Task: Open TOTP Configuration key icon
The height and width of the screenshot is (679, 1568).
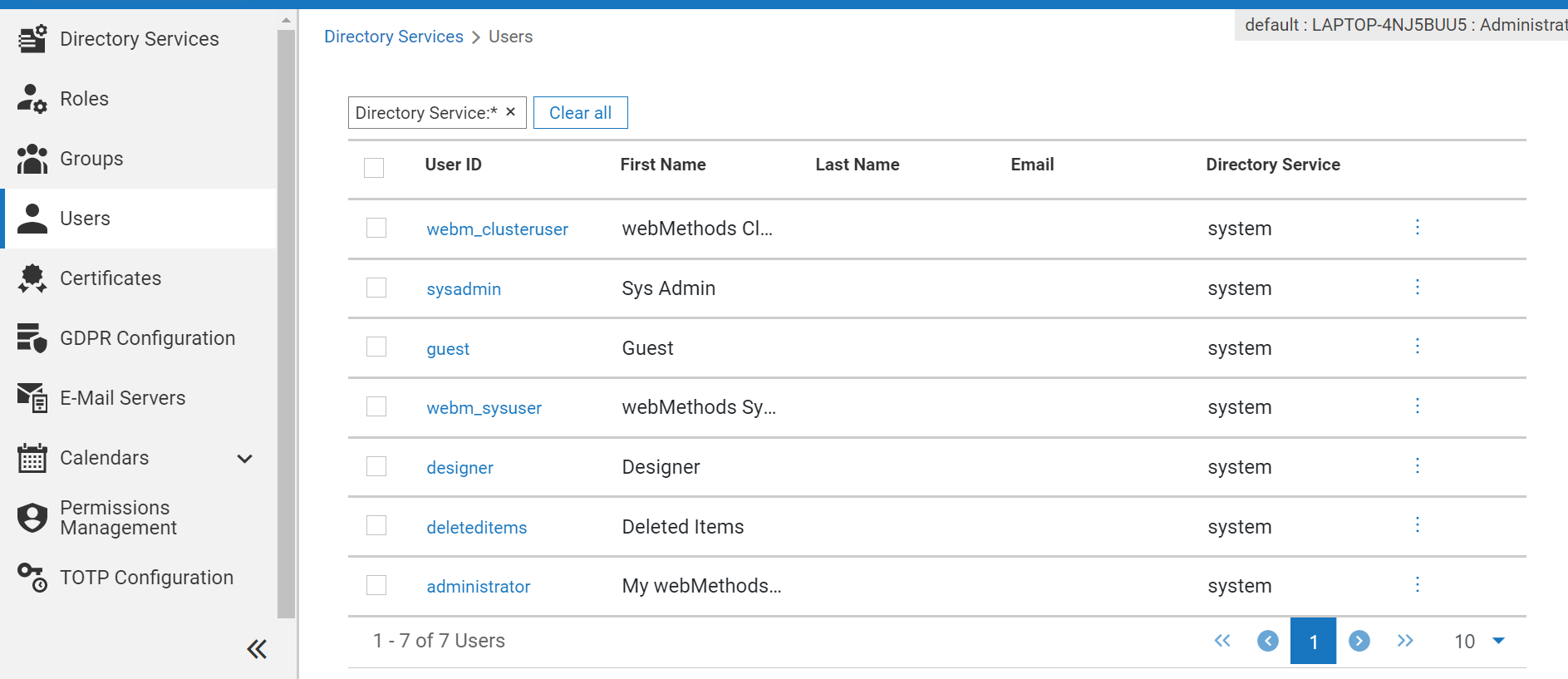Action: [x=32, y=578]
